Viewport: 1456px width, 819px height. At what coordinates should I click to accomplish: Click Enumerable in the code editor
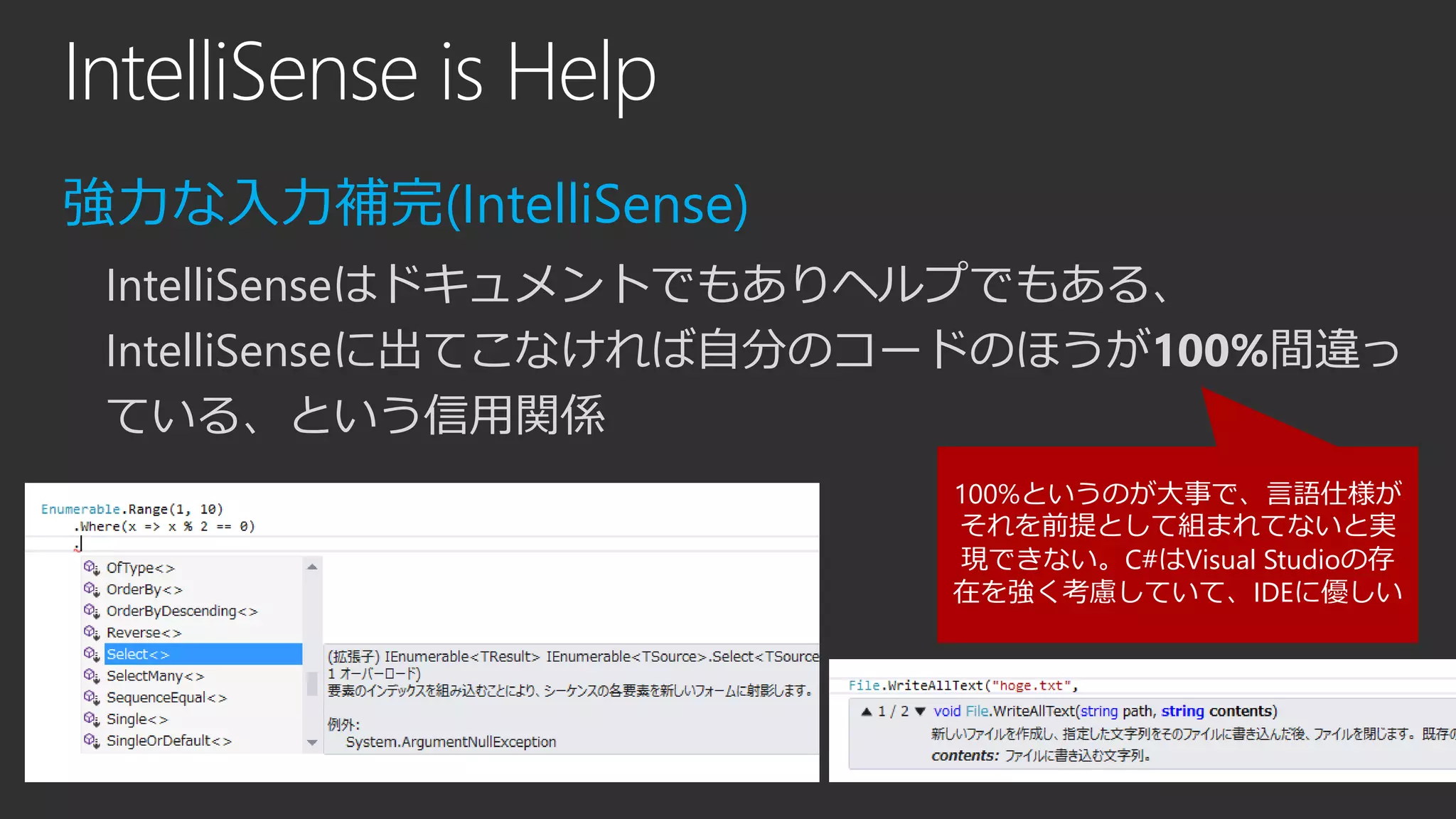coord(80,509)
